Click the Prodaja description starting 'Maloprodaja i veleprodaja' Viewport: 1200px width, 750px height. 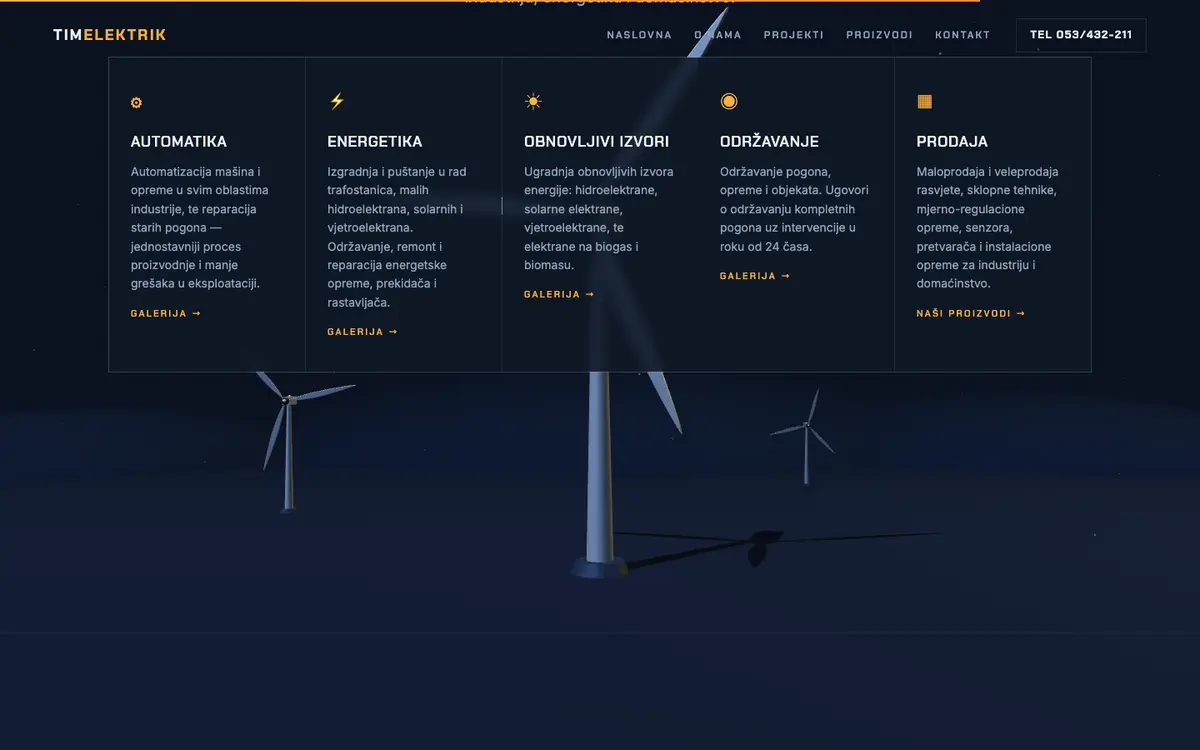pos(988,228)
